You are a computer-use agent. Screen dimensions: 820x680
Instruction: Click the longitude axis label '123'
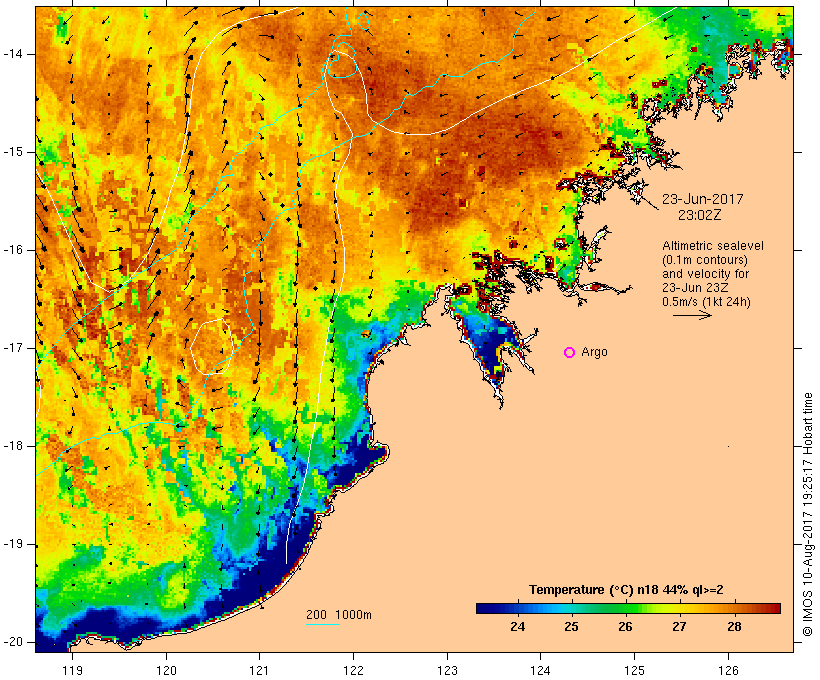pos(447,670)
